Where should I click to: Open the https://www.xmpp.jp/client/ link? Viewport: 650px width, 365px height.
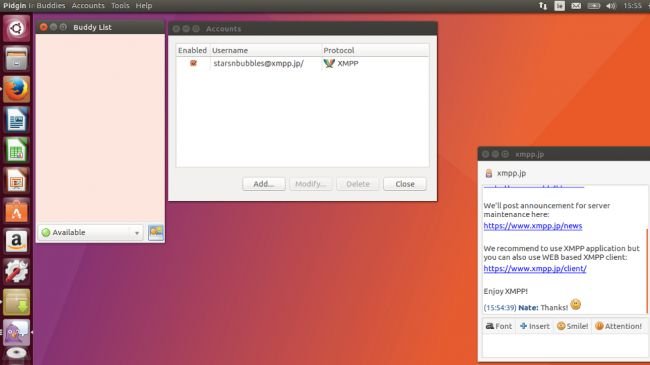click(x=535, y=268)
